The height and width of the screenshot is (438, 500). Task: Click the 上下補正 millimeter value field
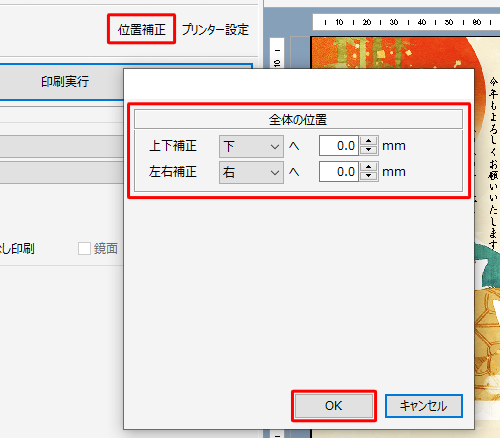[x=339, y=146]
